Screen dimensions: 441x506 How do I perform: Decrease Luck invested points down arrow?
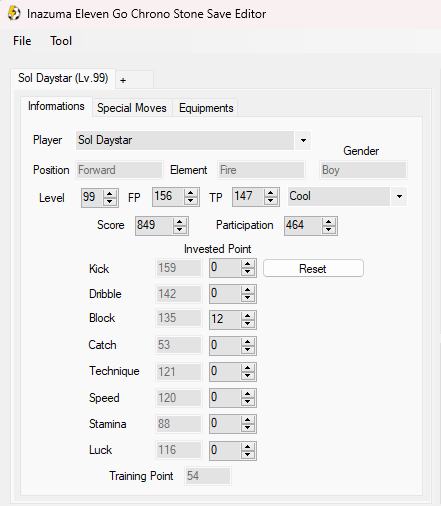(248, 454)
